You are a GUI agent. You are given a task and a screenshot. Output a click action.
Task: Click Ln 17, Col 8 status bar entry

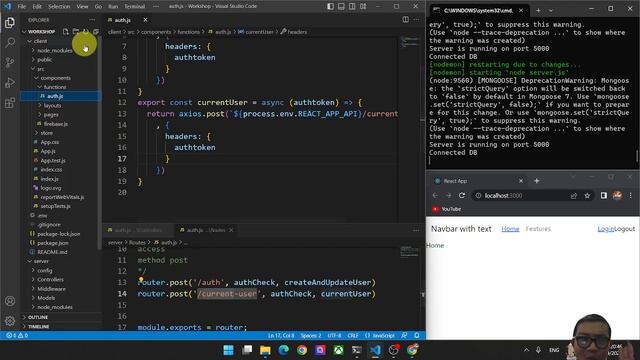coord(281,336)
